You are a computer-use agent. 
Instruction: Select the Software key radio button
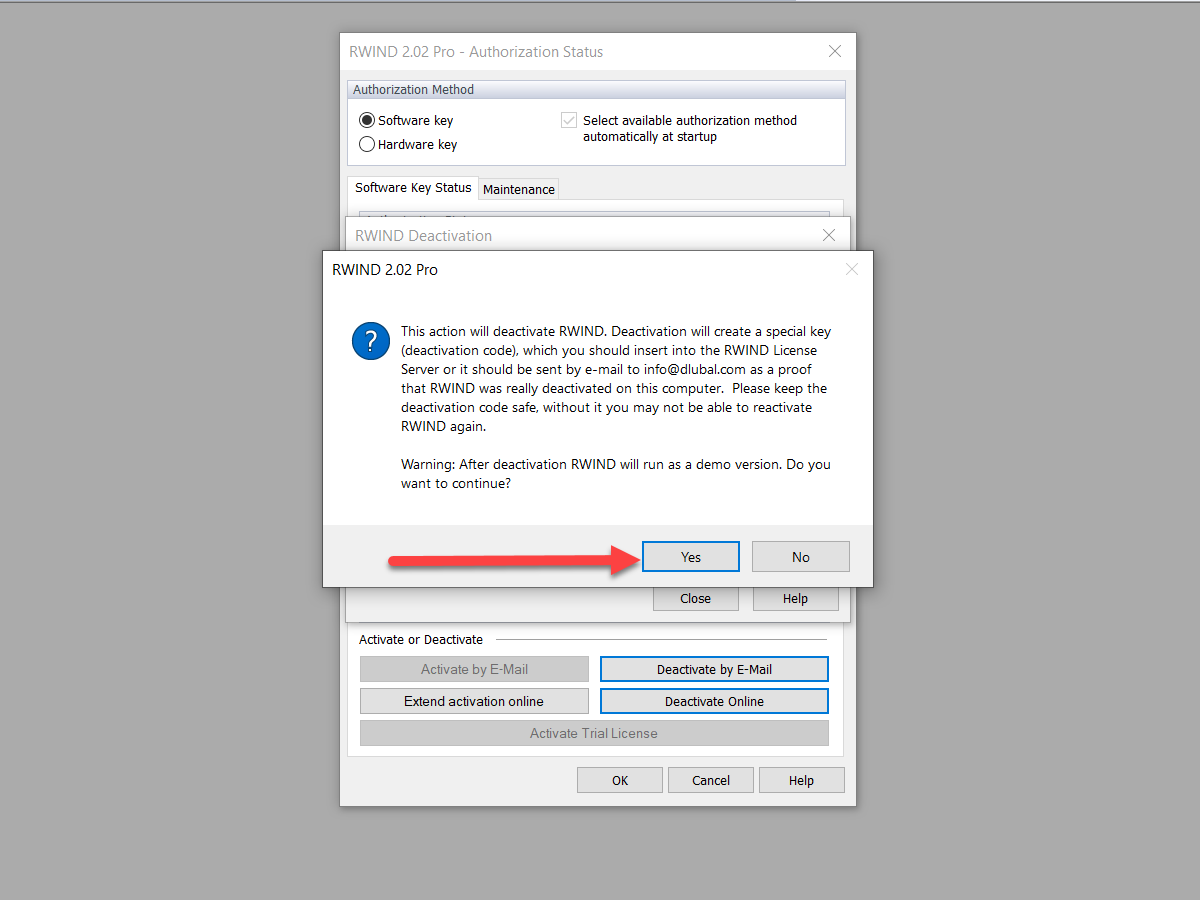[367, 119]
